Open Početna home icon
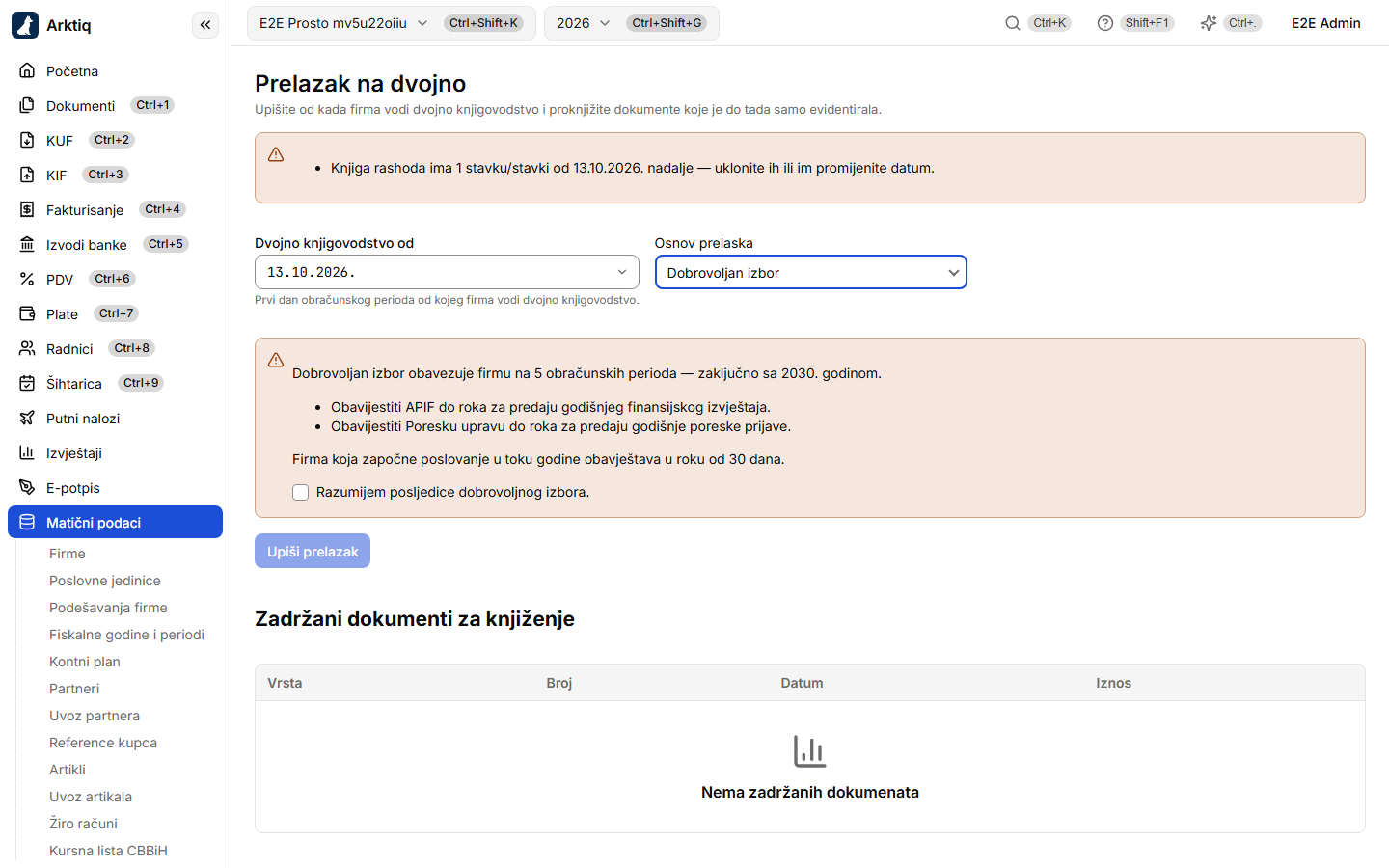This screenshot has height=868, width=1389. (x=27, y=70)
